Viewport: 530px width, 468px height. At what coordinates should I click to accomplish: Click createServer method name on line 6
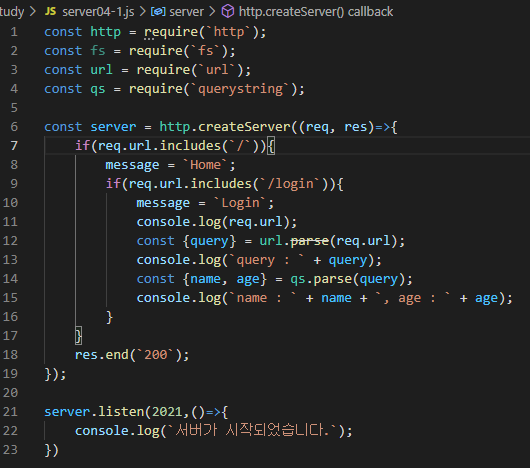click(244, 127)
